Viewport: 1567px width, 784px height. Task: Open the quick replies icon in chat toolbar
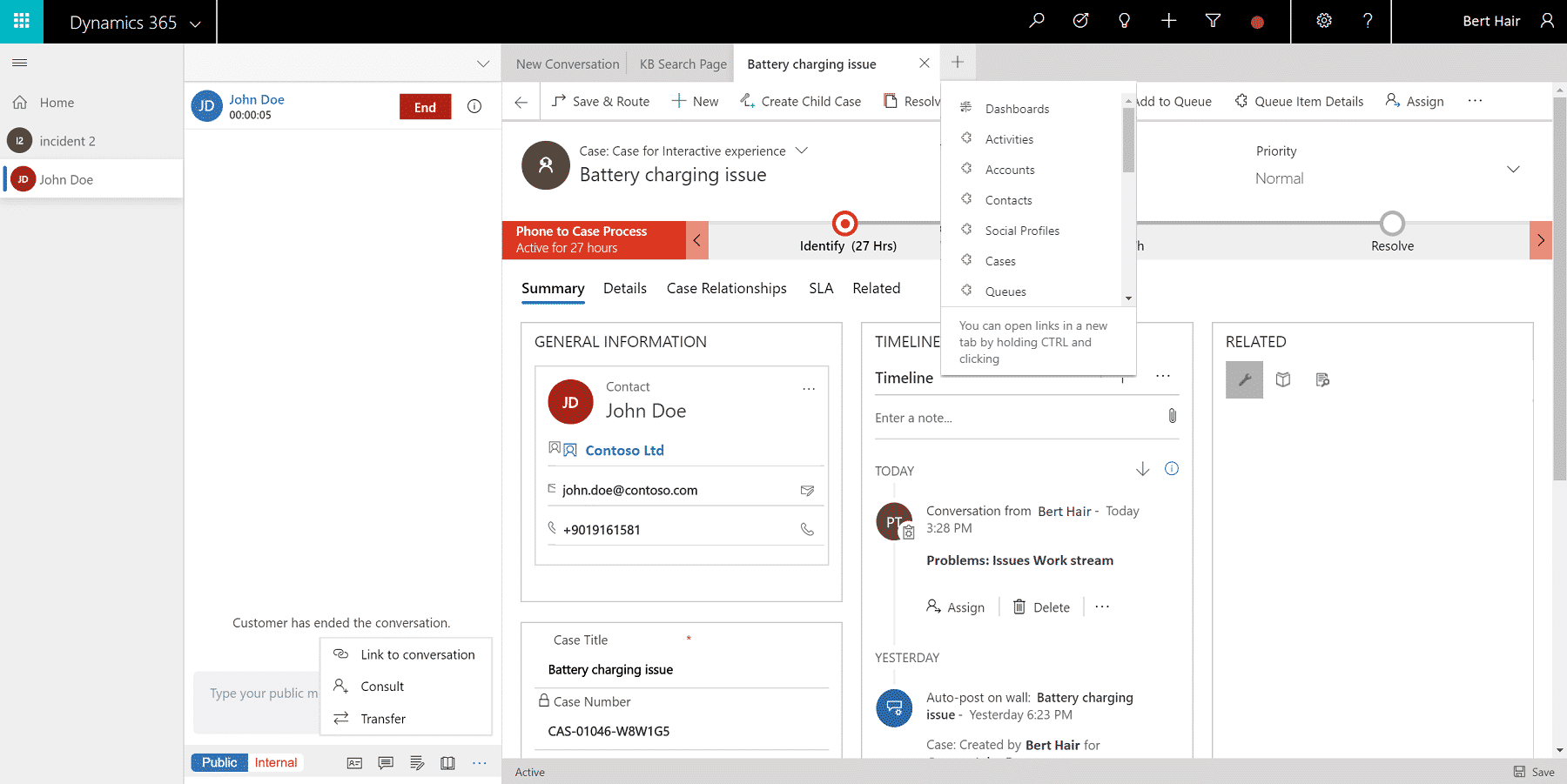(x=386, y=763)
